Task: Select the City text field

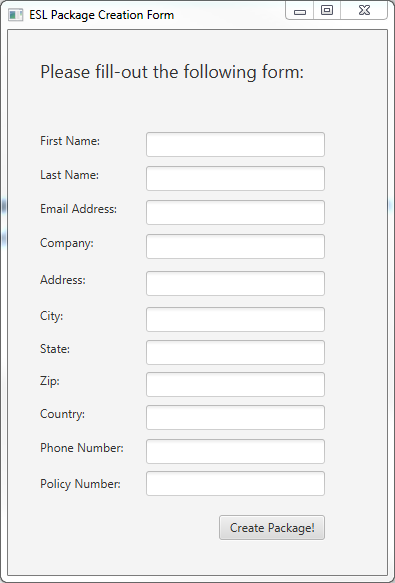Action: pyautogui.click(x=235, y=319)
